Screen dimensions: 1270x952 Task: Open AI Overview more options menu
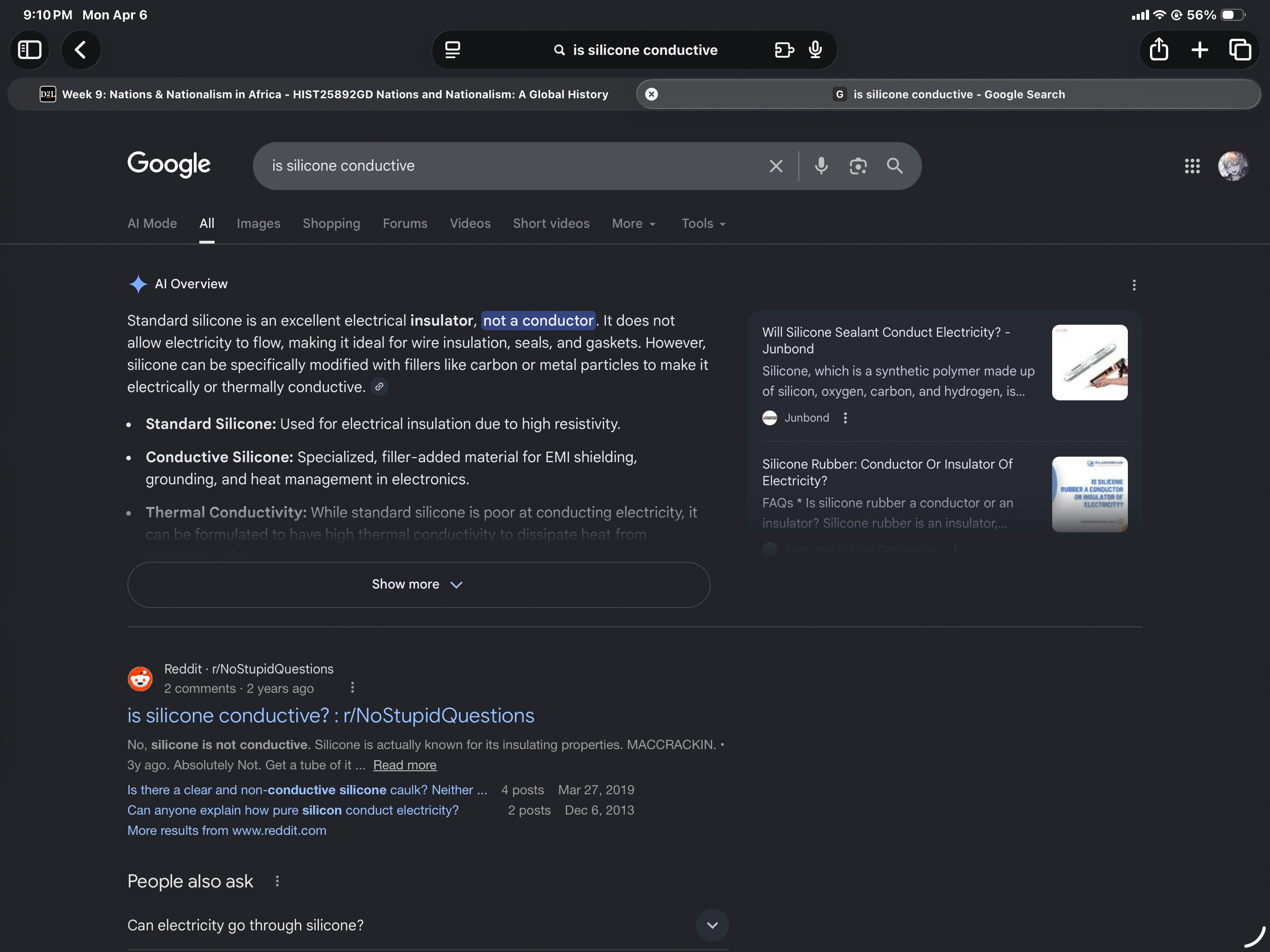1133,285
